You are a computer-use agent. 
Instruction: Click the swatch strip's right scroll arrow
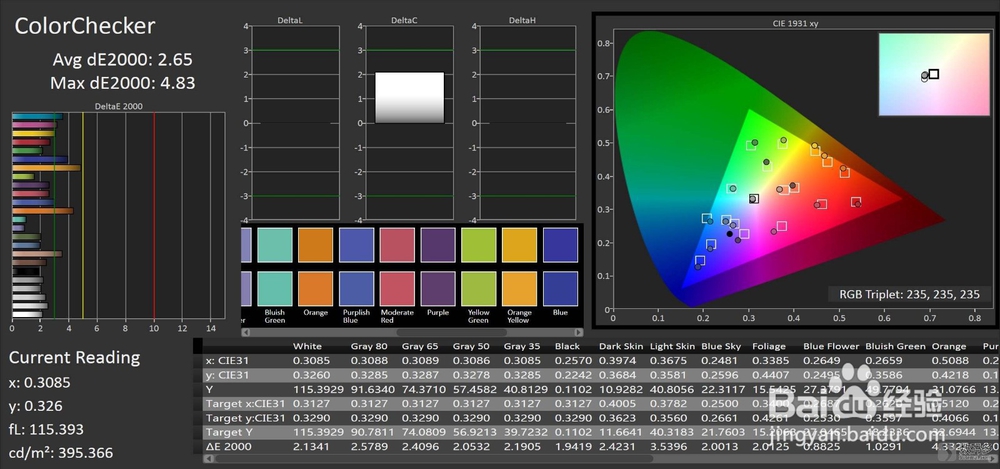click(578, 332)
